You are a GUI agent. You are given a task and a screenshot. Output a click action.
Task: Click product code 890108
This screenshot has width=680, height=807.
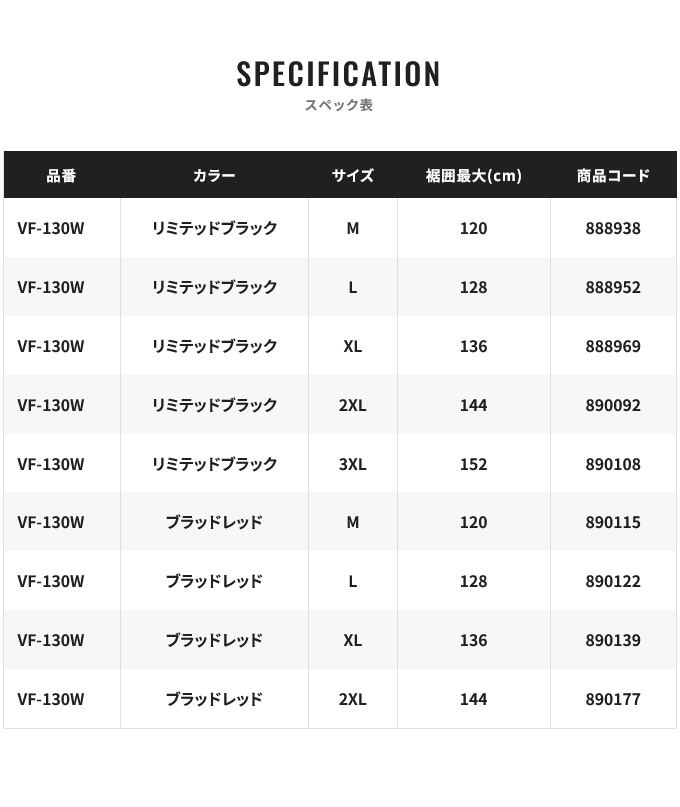click(613, 464)
